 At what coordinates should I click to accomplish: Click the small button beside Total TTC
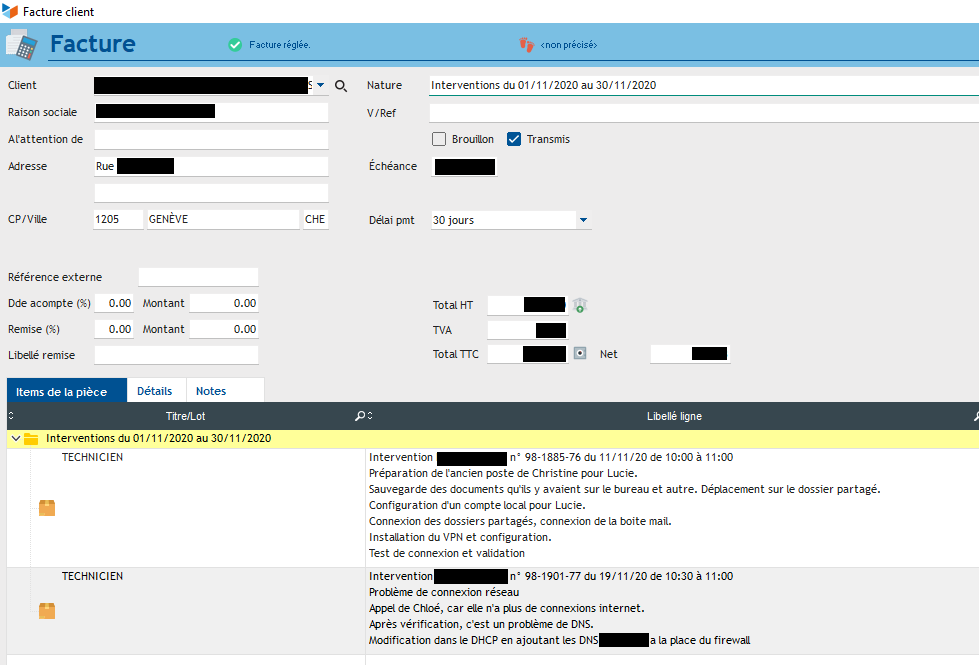click(579, 353)
